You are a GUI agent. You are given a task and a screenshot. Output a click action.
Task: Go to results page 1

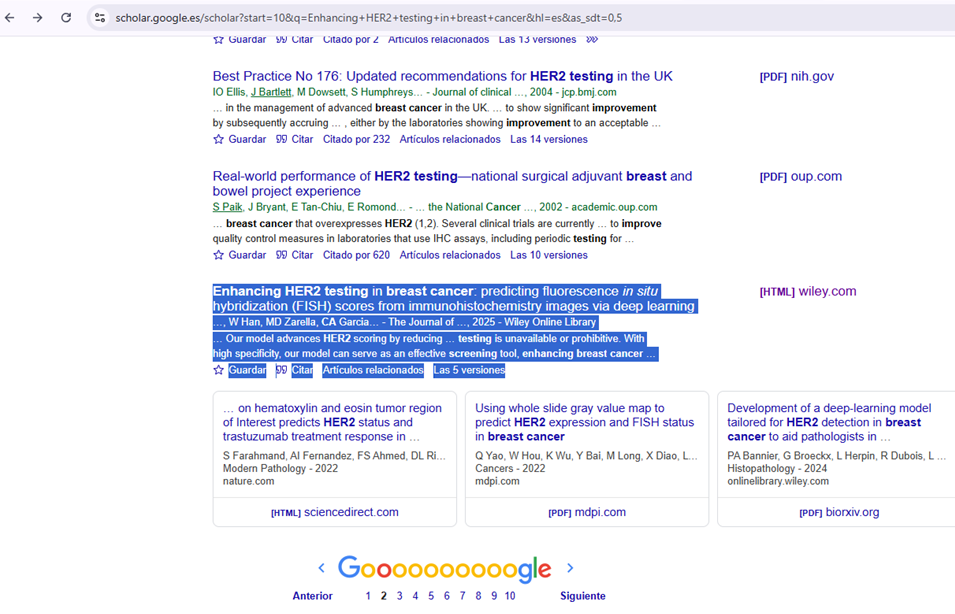coord(368,596)
